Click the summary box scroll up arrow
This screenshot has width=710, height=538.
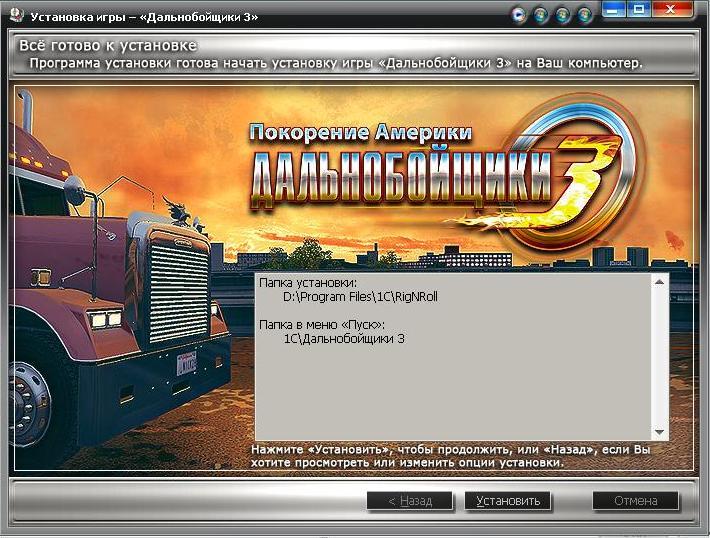pyautogui.click(x=659, y=282)
